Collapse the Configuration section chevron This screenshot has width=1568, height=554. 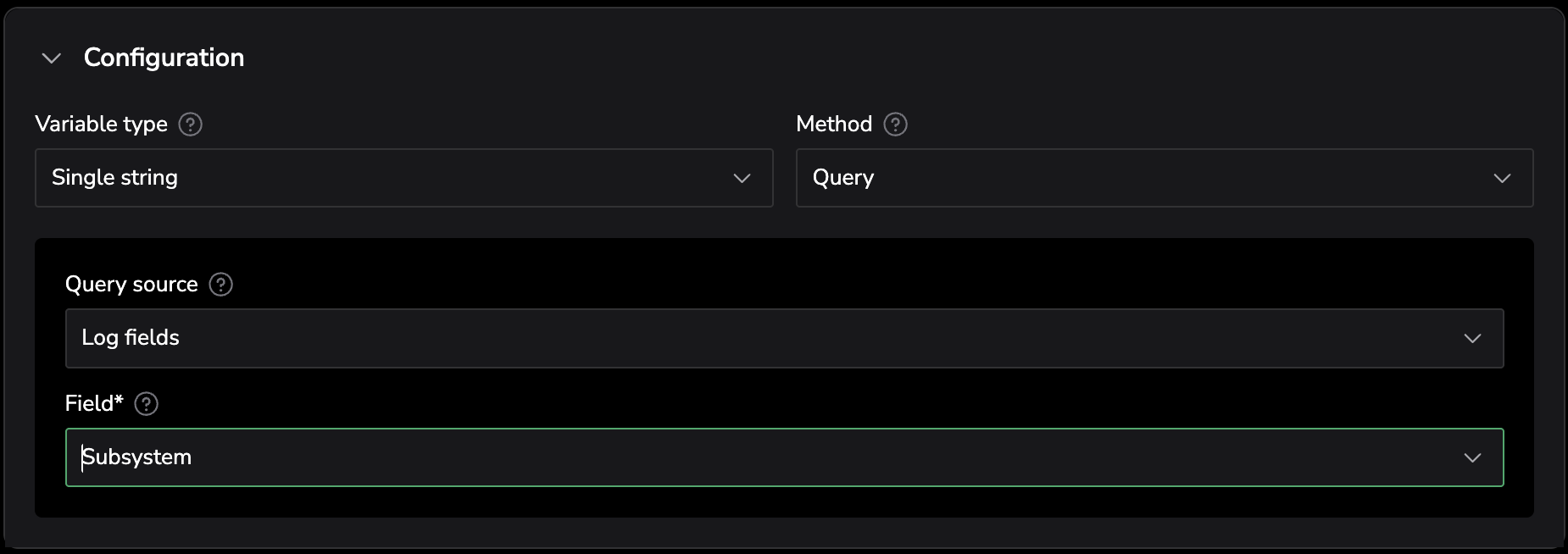click(x=52, y=58)
